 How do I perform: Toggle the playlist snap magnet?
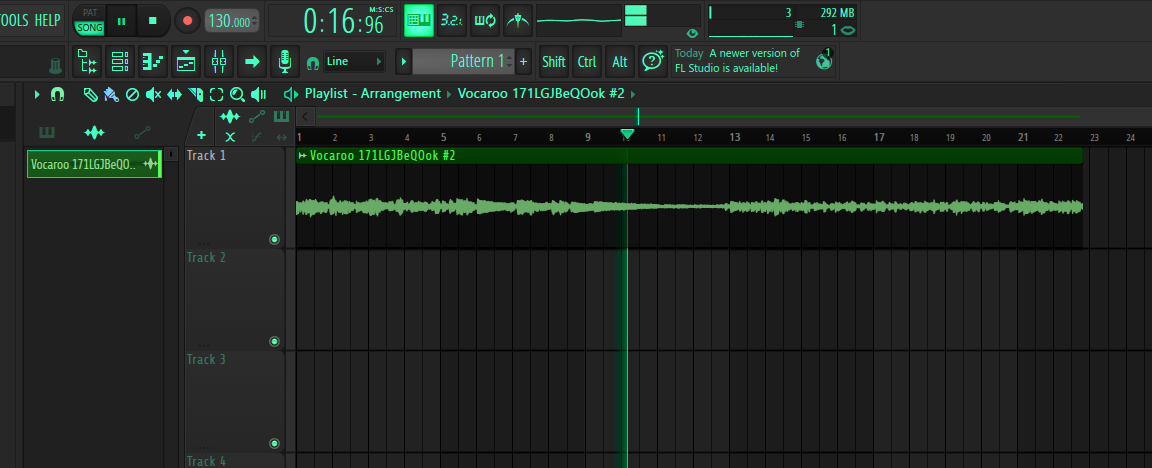pyautogui.click(x=57, y=94)
